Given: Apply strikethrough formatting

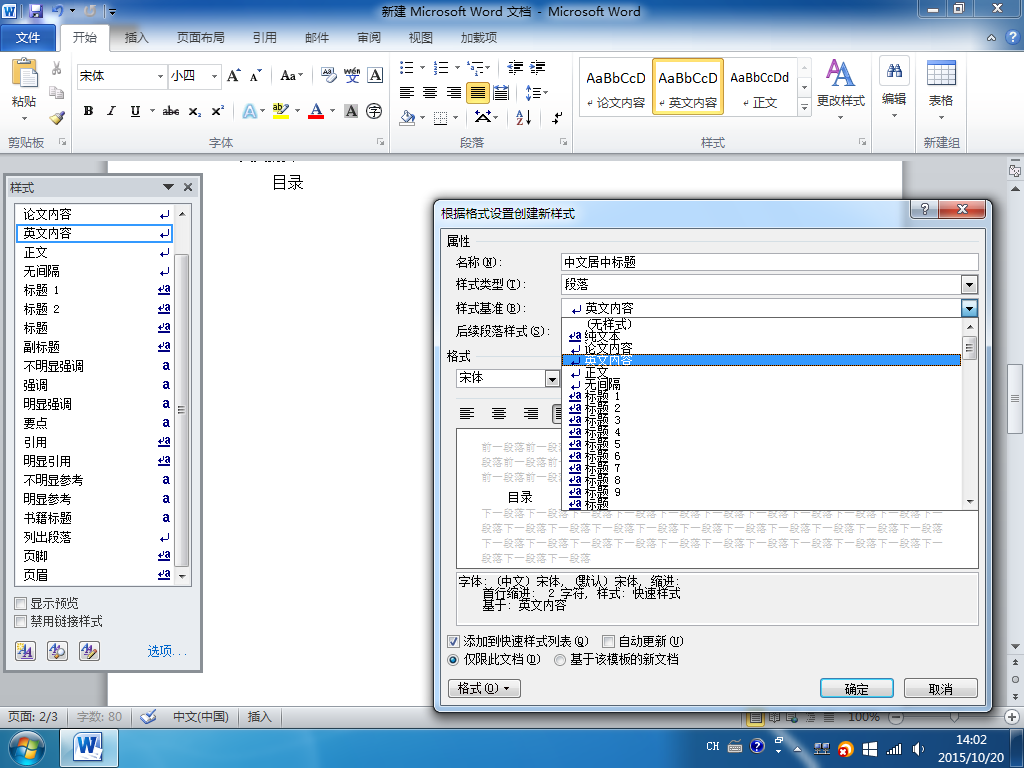Looking at the screenshot, I should coord(171,111).
